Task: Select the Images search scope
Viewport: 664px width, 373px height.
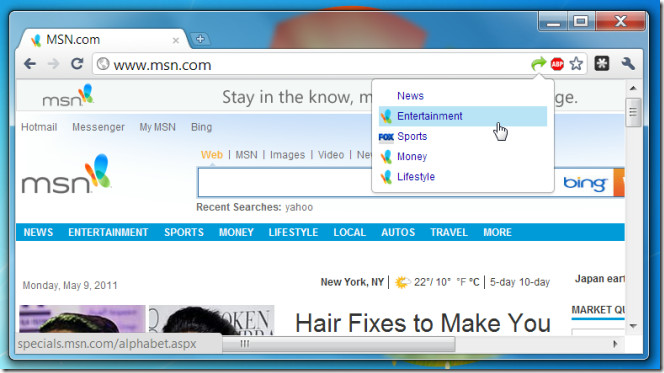Action: [x=287, y=155]
